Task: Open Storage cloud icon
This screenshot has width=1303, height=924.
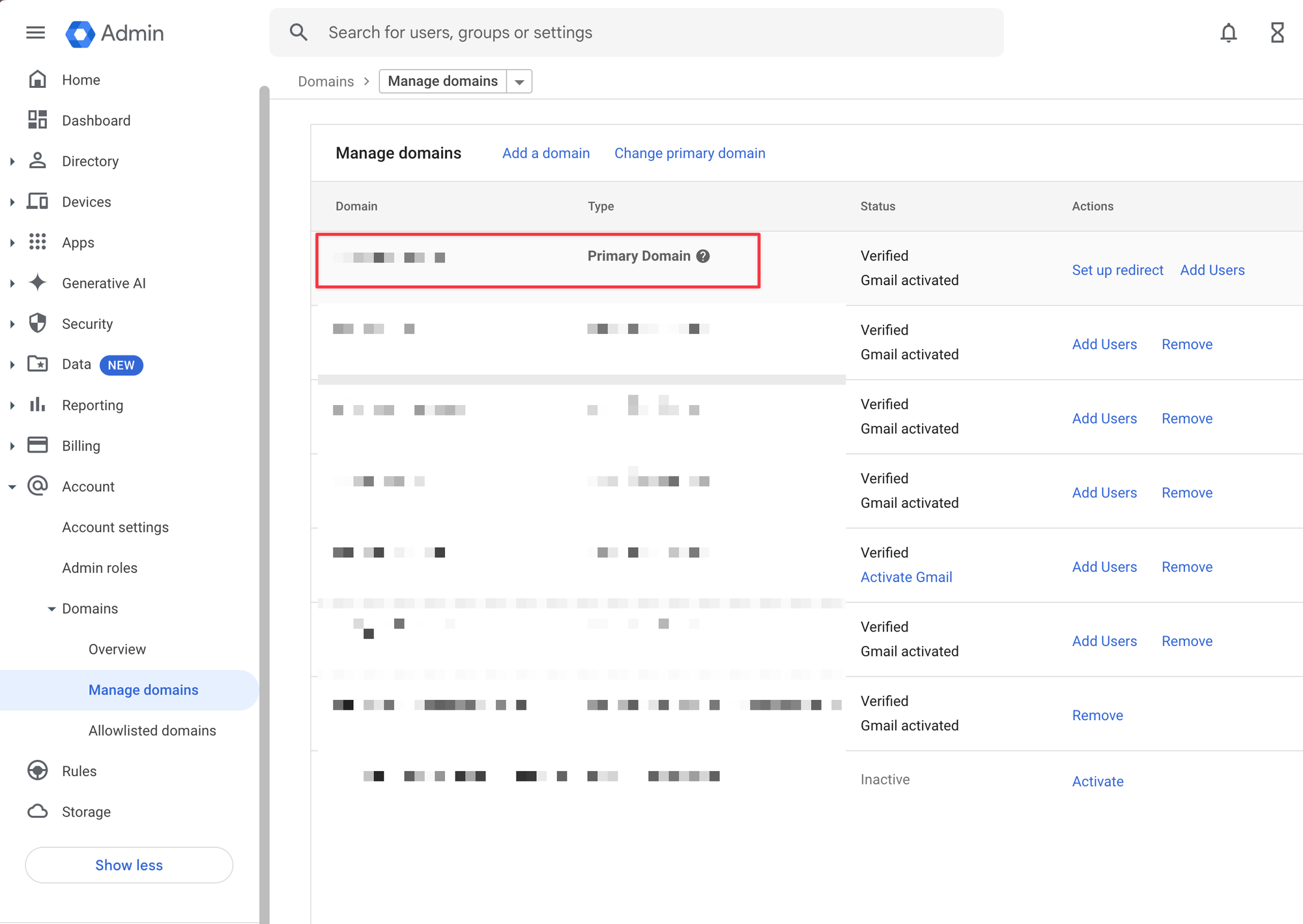Action: point(38,811)
